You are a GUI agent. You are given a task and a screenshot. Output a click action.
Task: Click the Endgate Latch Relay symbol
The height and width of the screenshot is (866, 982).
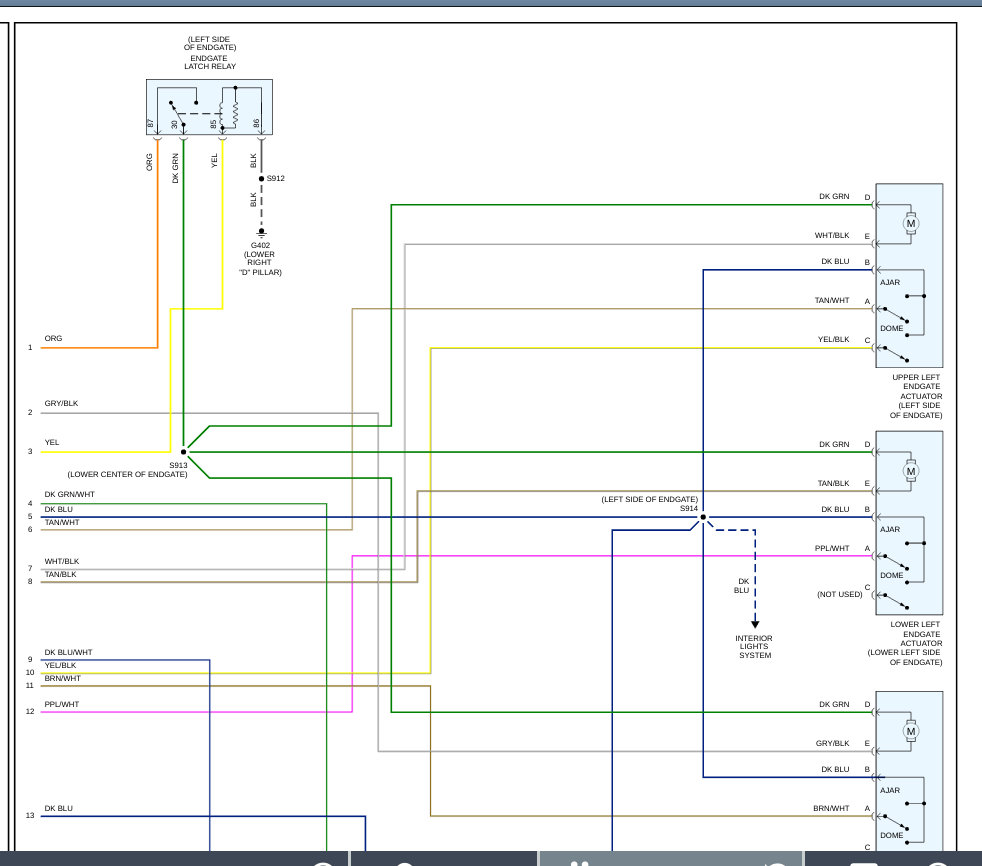(208, 107)
